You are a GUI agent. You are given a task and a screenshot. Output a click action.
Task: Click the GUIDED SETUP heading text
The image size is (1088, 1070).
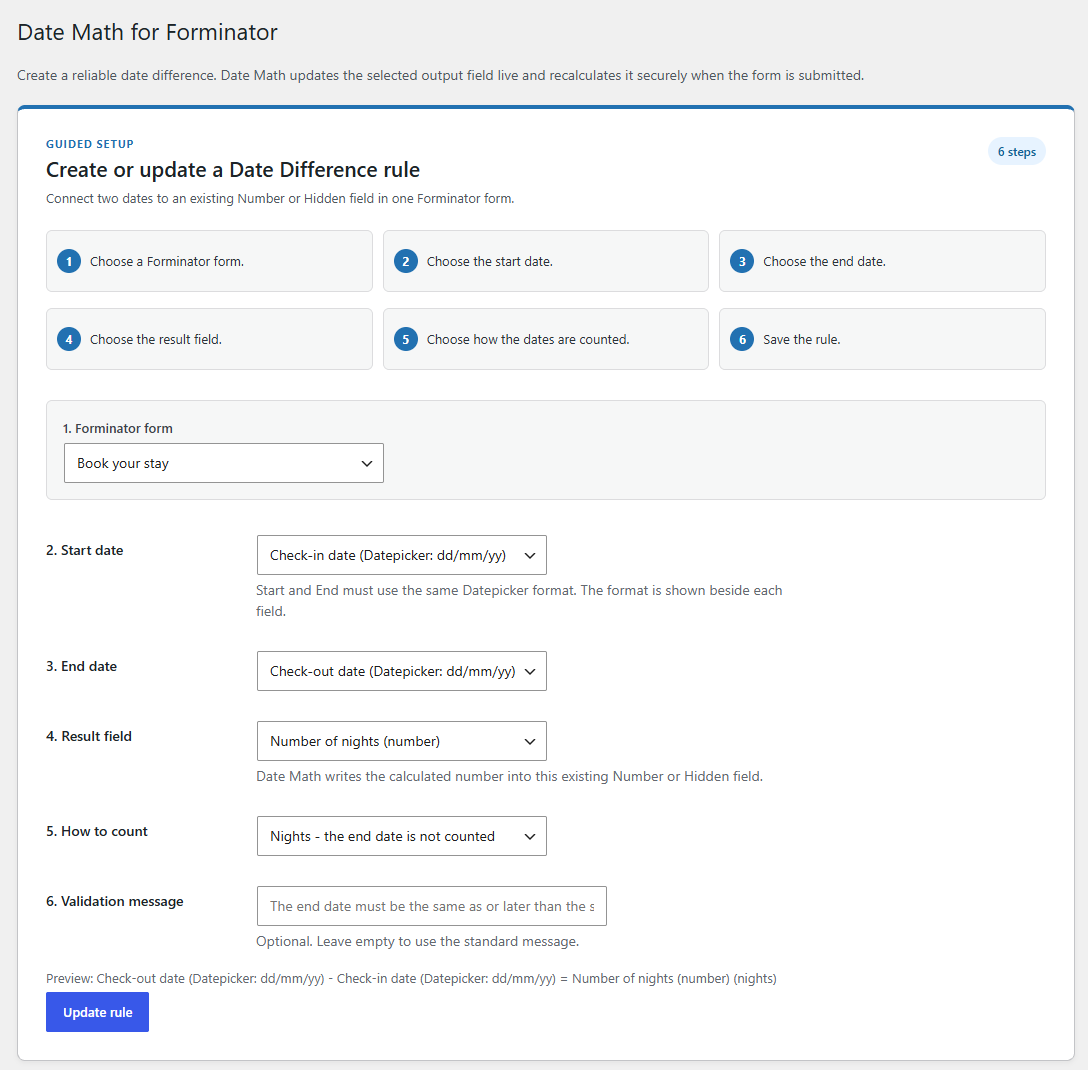coord(90,144)
